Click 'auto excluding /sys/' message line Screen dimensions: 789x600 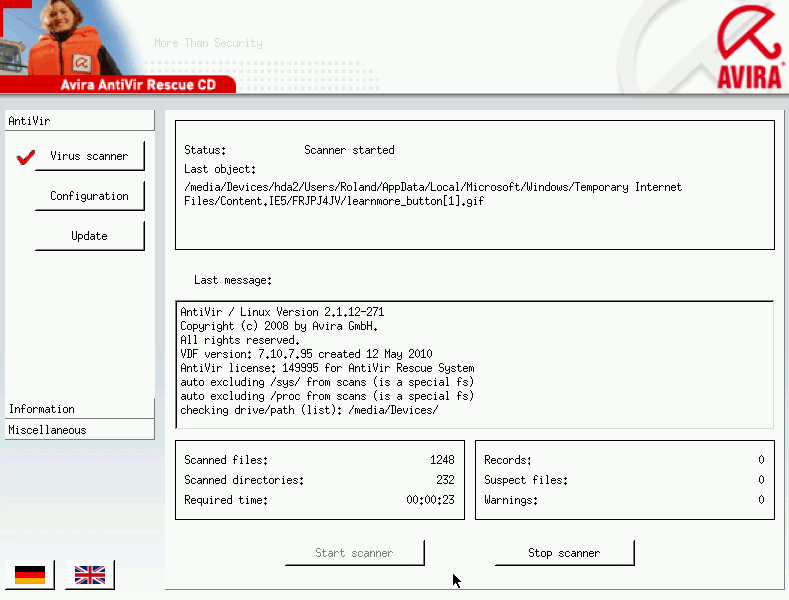point(327,382)
